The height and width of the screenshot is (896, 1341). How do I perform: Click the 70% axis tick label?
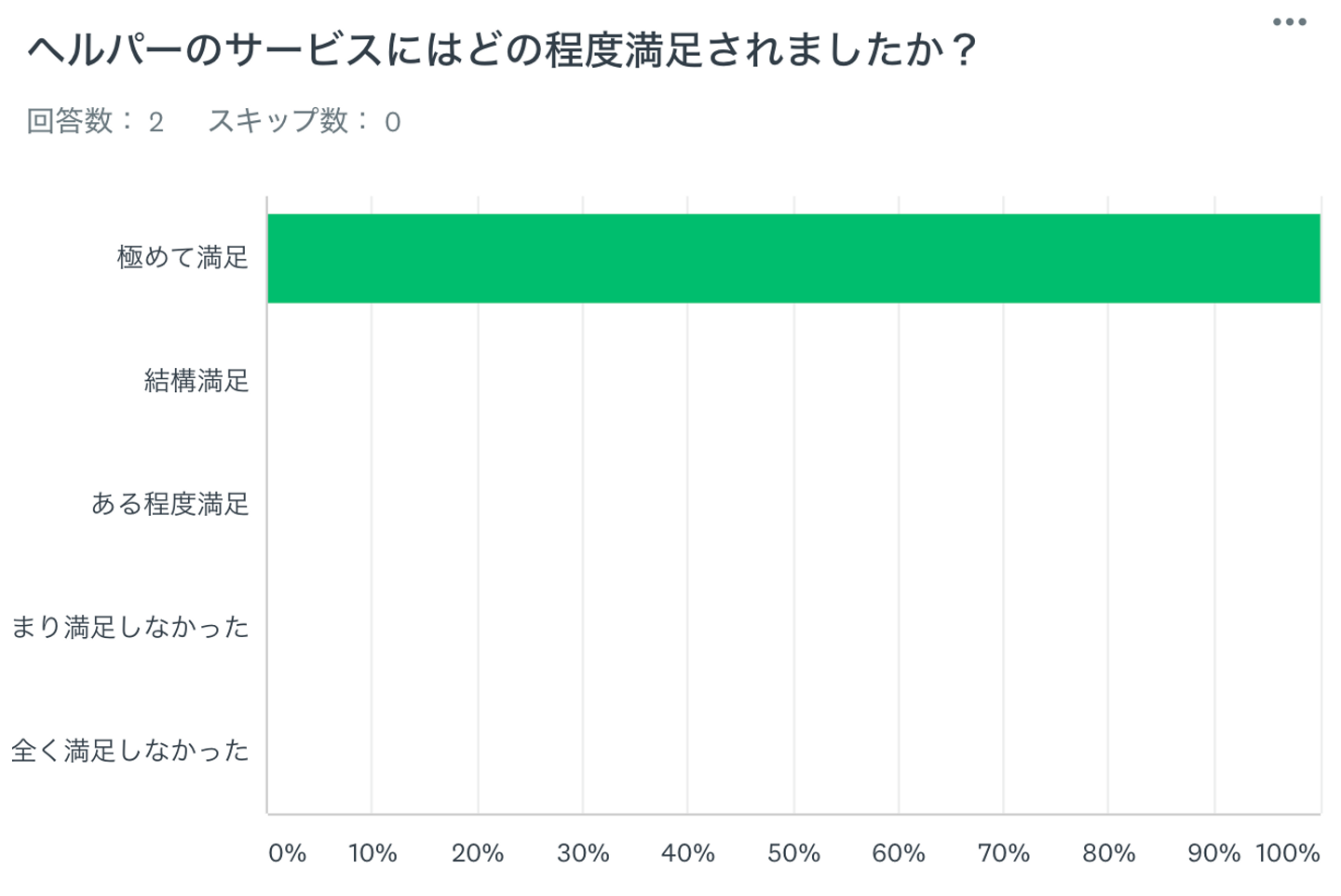point(1004,853)
